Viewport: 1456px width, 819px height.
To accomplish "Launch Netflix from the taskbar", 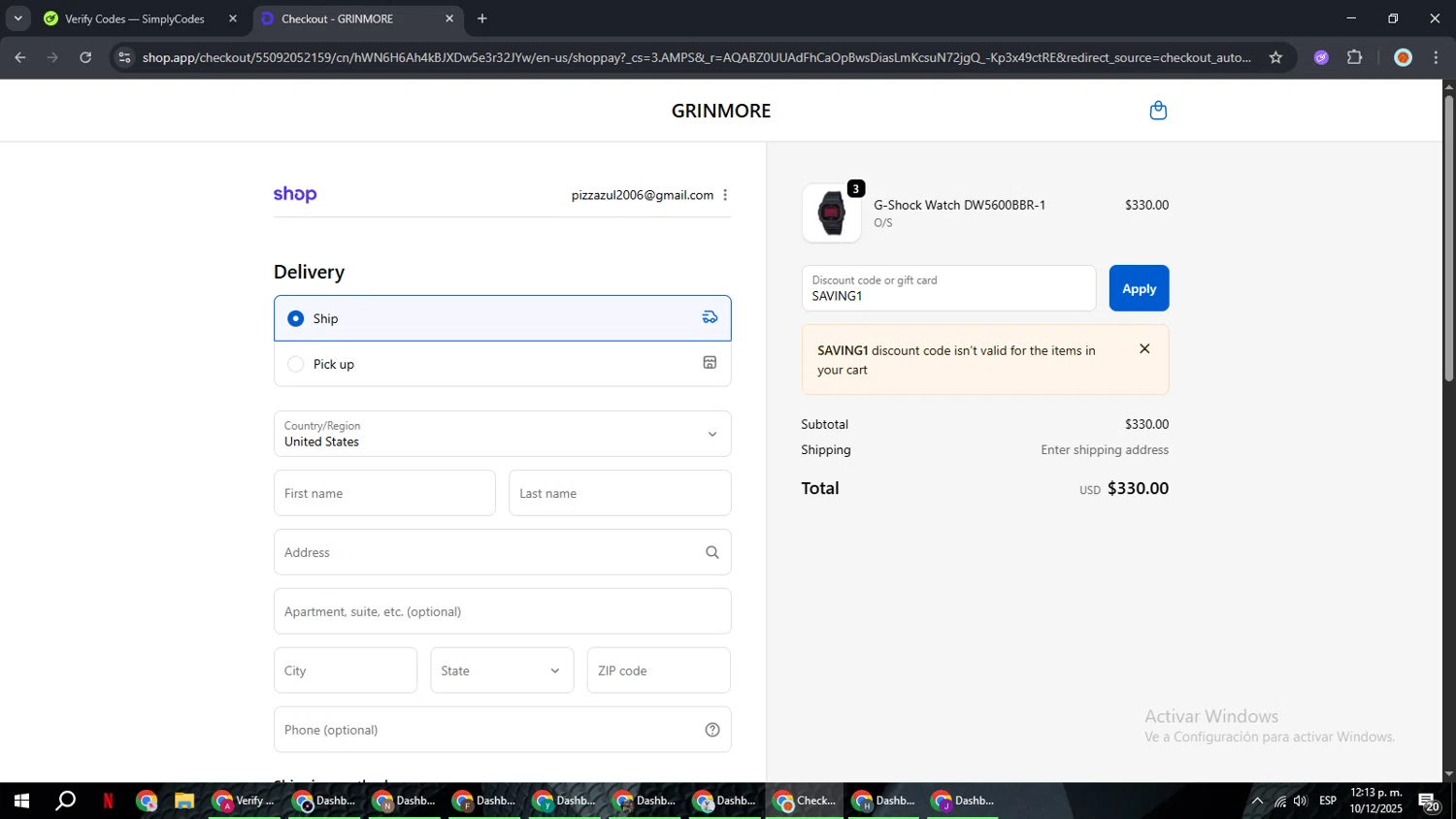I will click(108, 801).
